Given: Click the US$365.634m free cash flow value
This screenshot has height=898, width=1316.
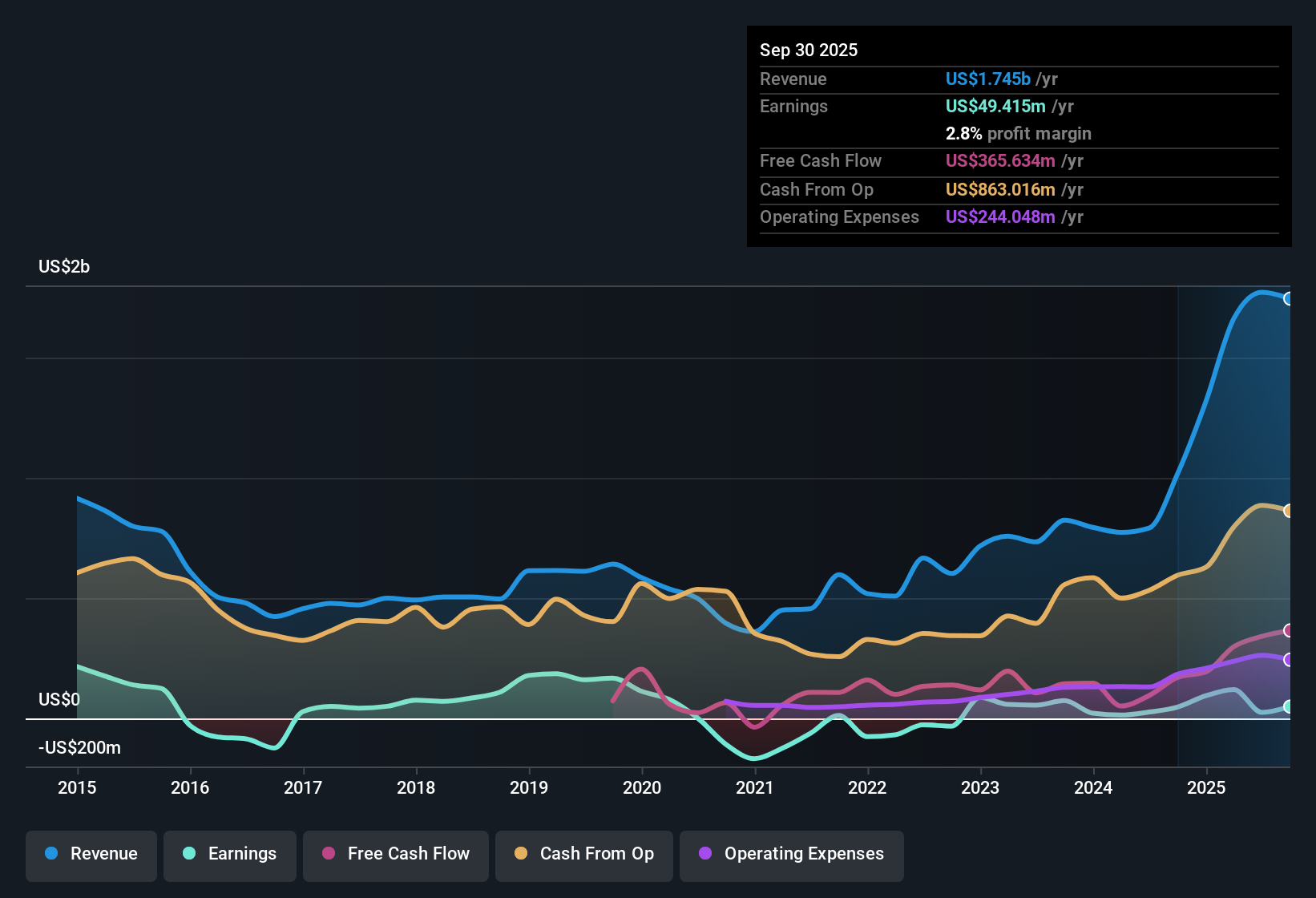Looking at the screenshot, I should tap(1000, 161).
